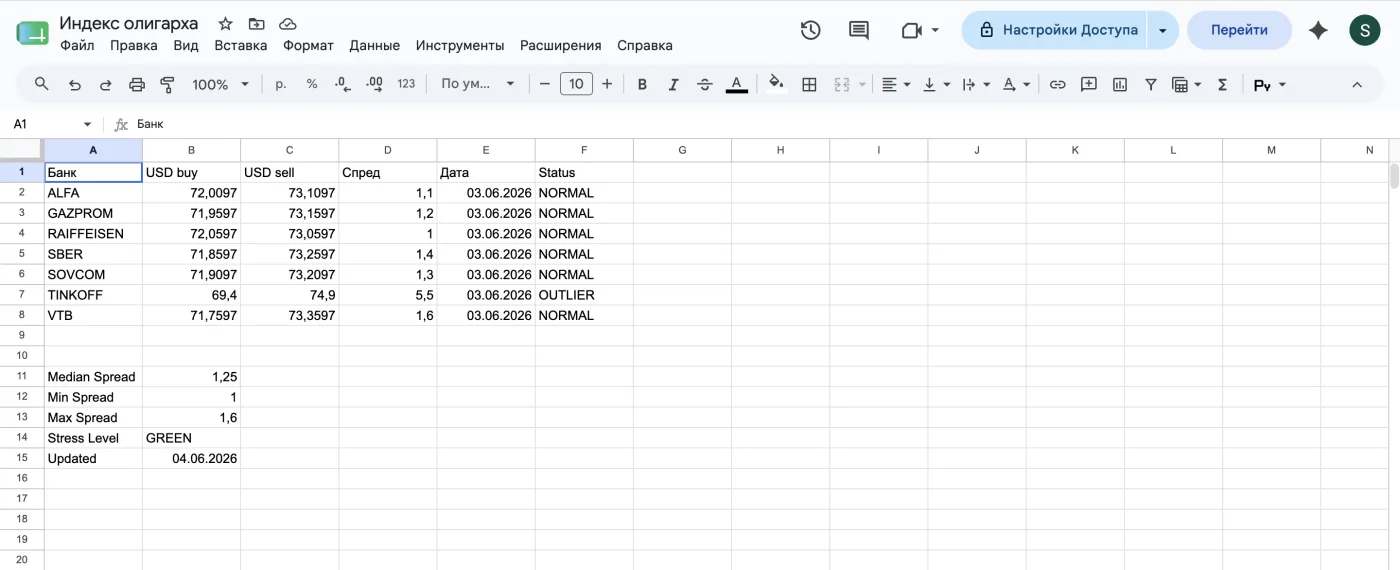
Task: Open the Вид menu
Action: 186,45
